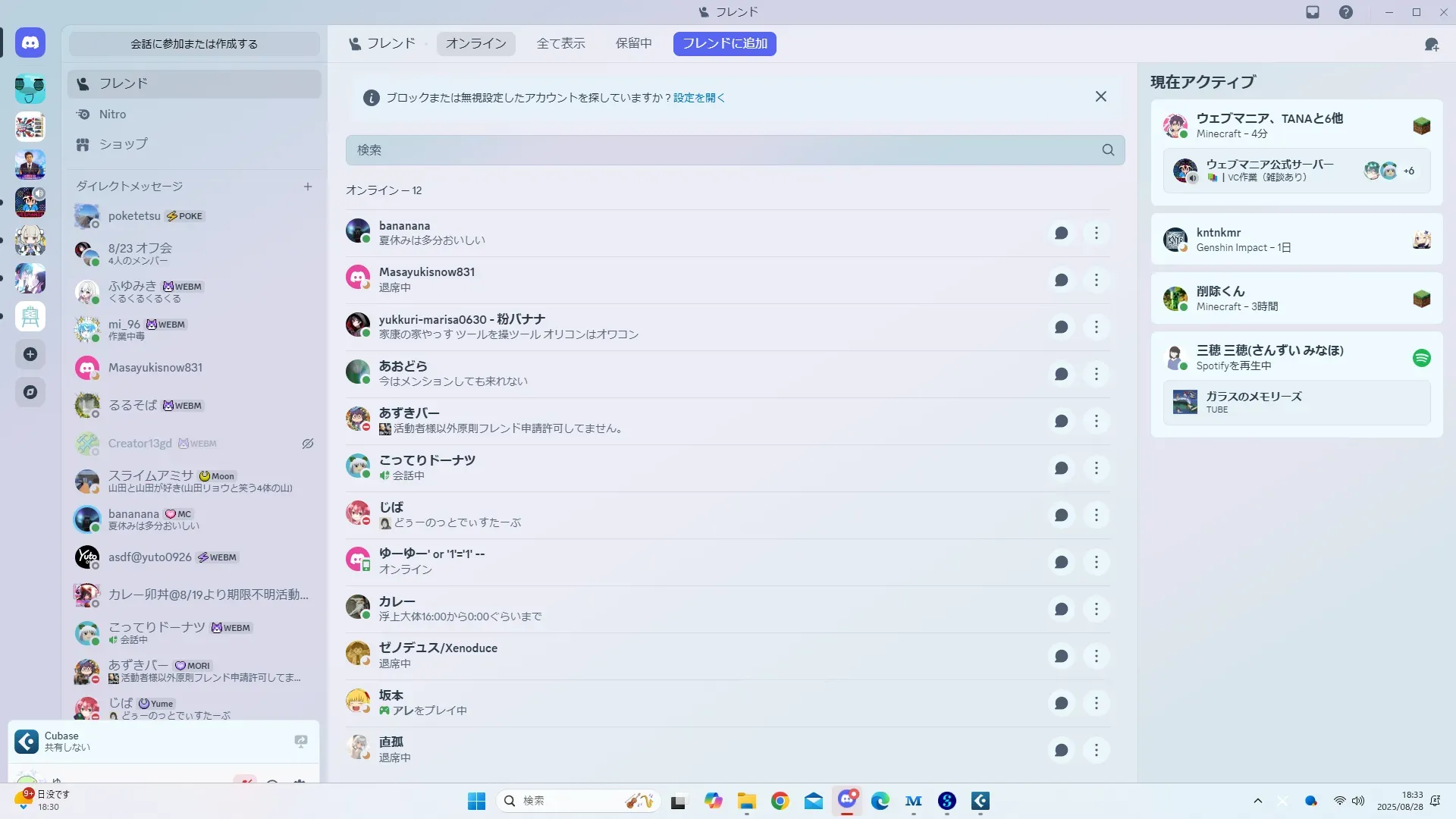Open the server discovery compass icon
This screenshot has width=1456, height=819.
tap(30, 392)
